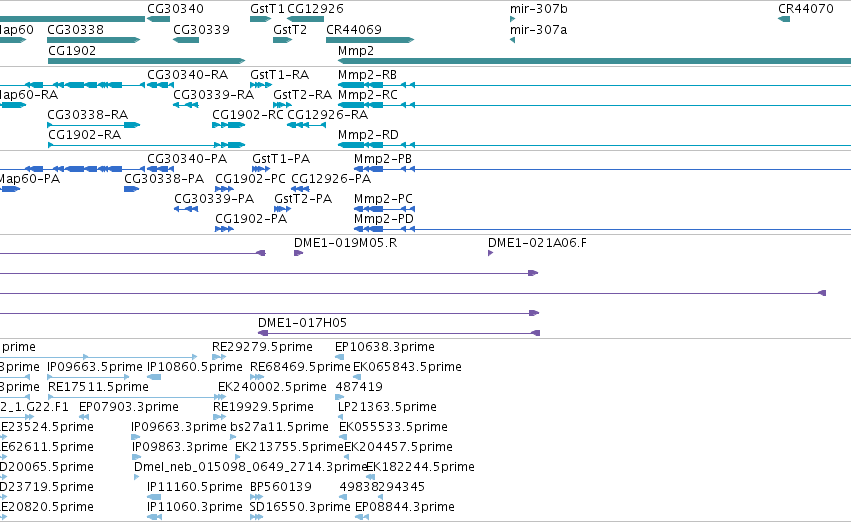Select EST EK182244.5prime label
Viewport: 851px width, 522px height.
click(x=421, y=467)
